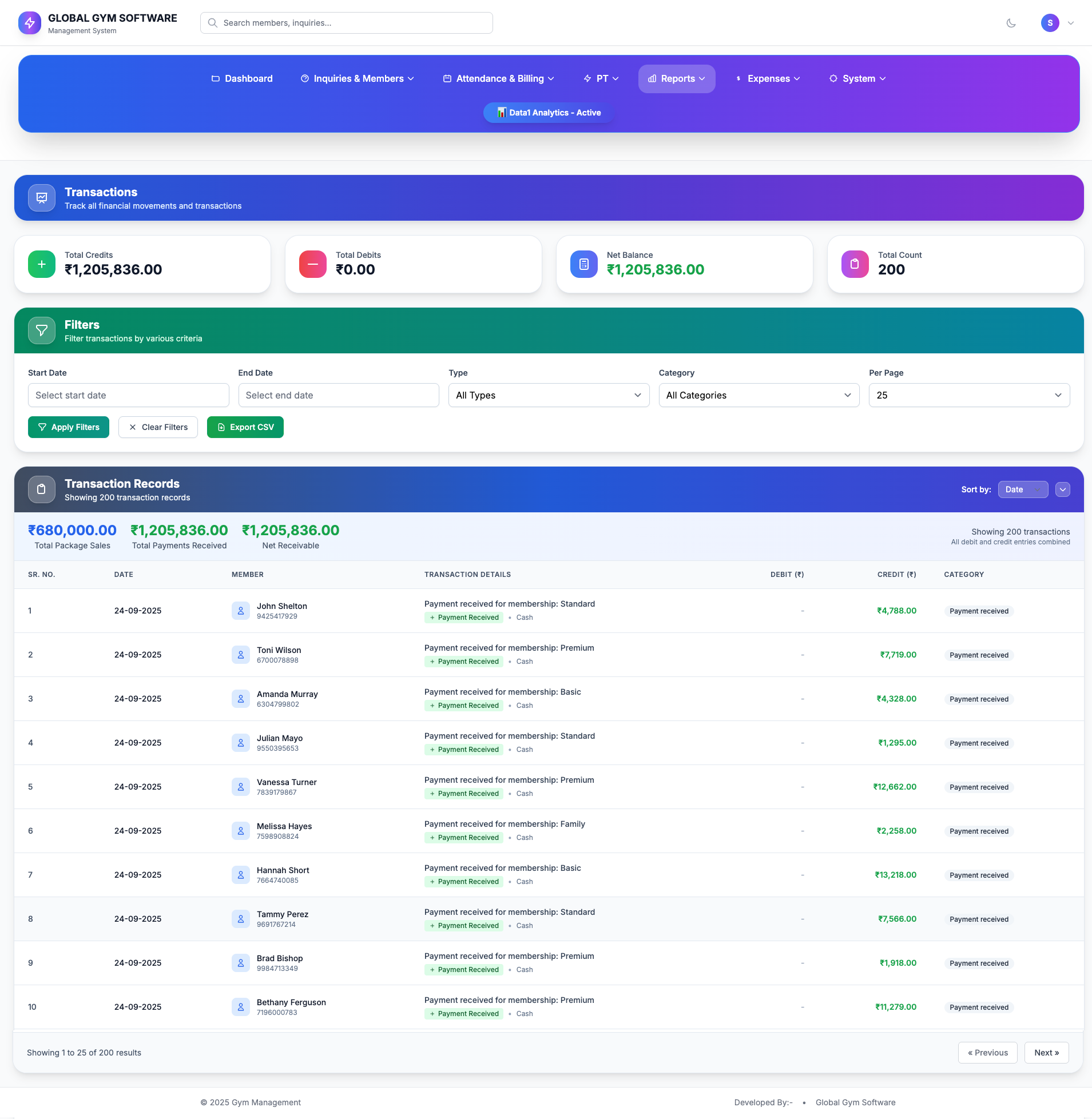1092x1119 pixels.
Task: Click the Transactions banner chart icon
Action: pos(41,197)
